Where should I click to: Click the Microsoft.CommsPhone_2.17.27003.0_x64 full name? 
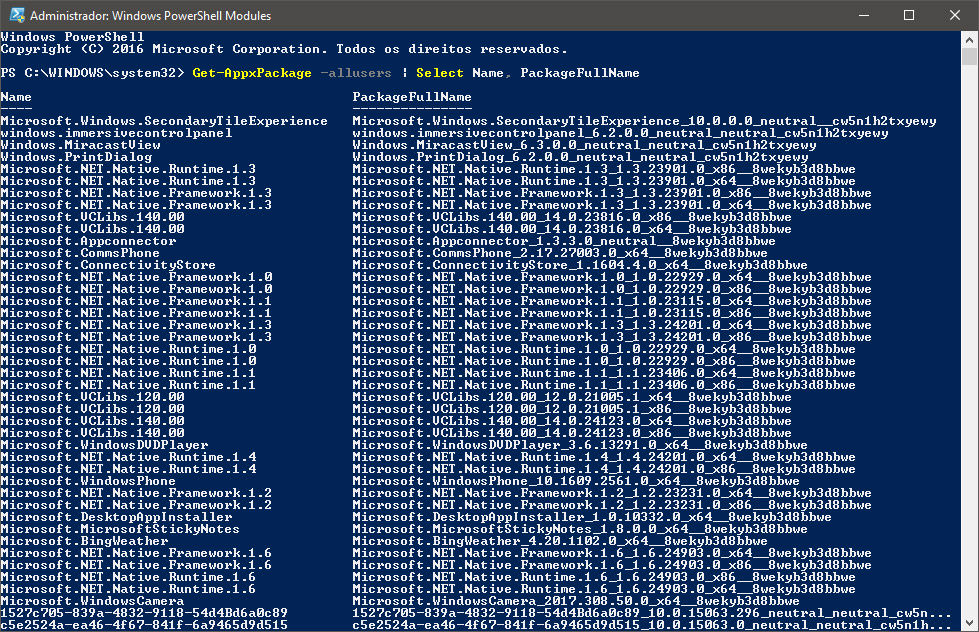click(x=560, y=253)
